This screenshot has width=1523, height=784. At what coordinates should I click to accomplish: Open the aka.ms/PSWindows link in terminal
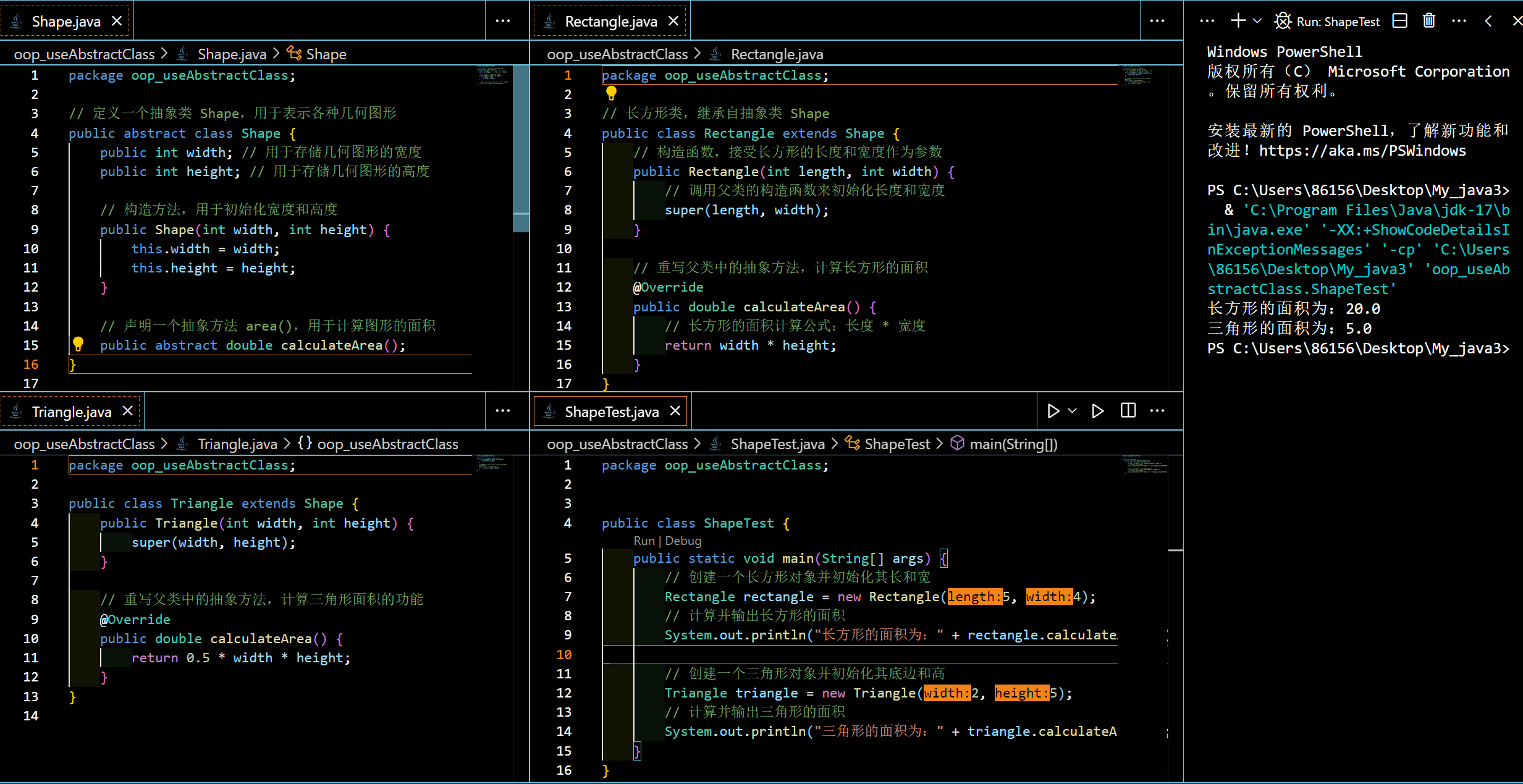pyautogui.click(x=1362, y=151)
